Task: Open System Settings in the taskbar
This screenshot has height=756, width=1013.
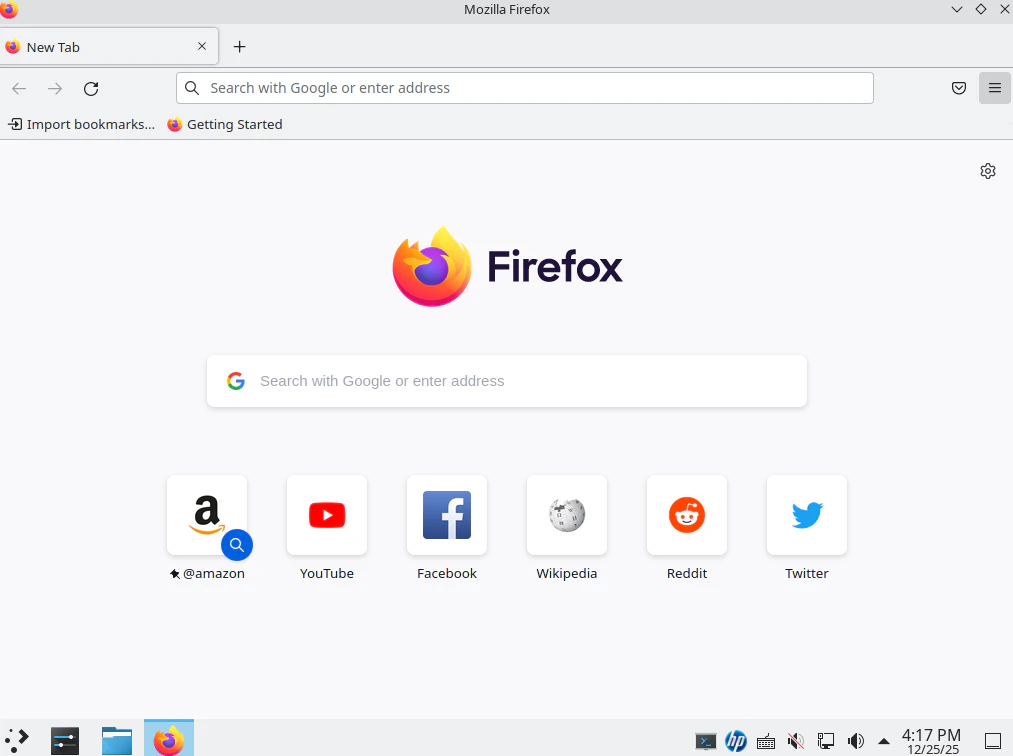Action: click(65, 739)
